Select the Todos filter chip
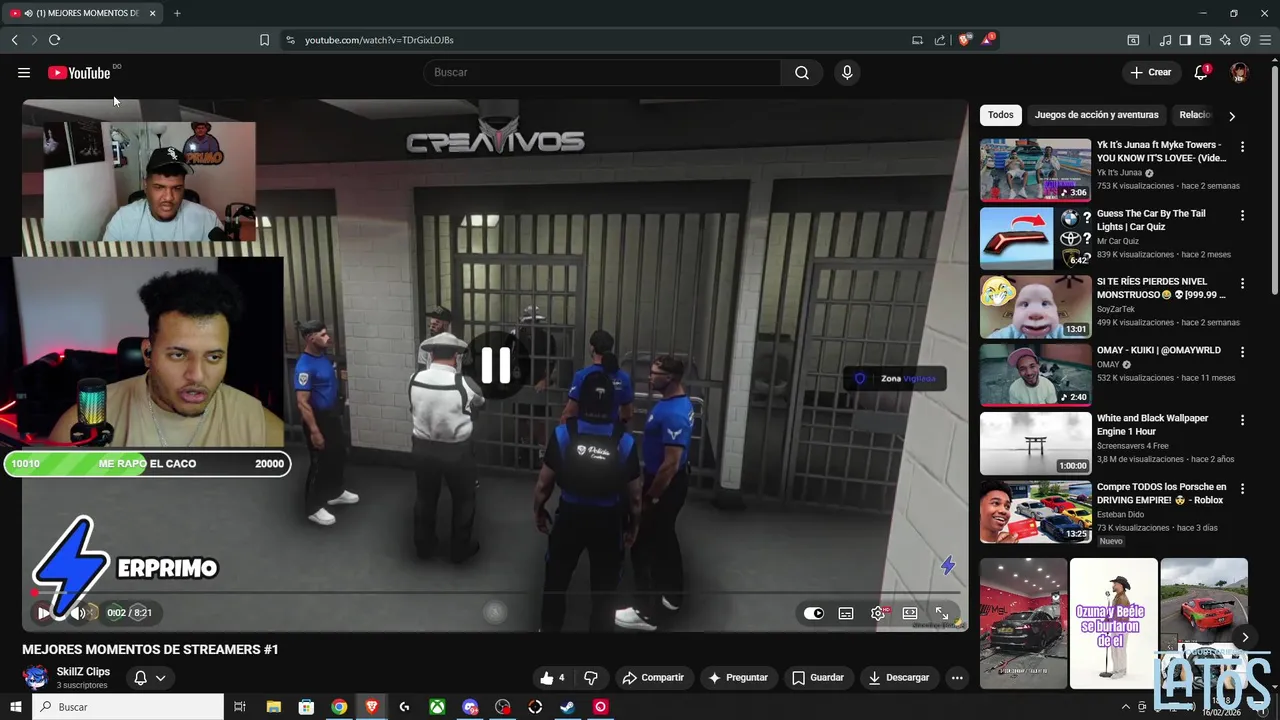This screenshot has width=1280, height=720. [x=1000, y=115]
